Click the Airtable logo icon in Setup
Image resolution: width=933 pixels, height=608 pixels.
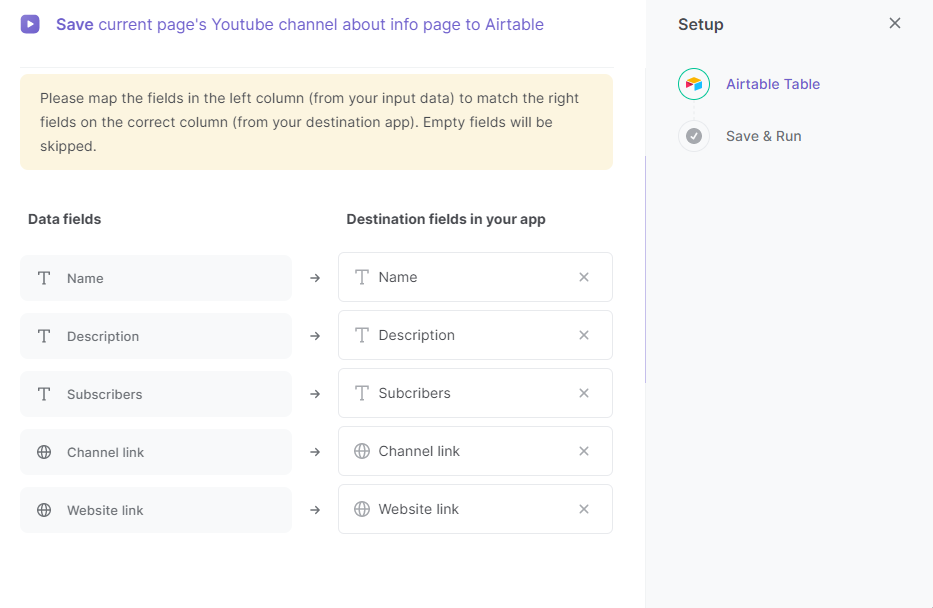point(694,84)
